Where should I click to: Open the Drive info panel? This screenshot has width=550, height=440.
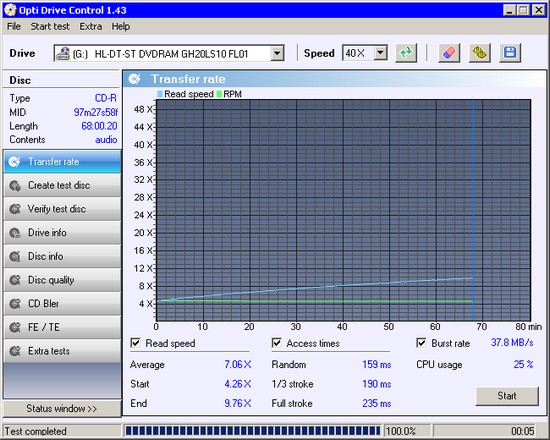pyautogui.click(x=62, y=233)
